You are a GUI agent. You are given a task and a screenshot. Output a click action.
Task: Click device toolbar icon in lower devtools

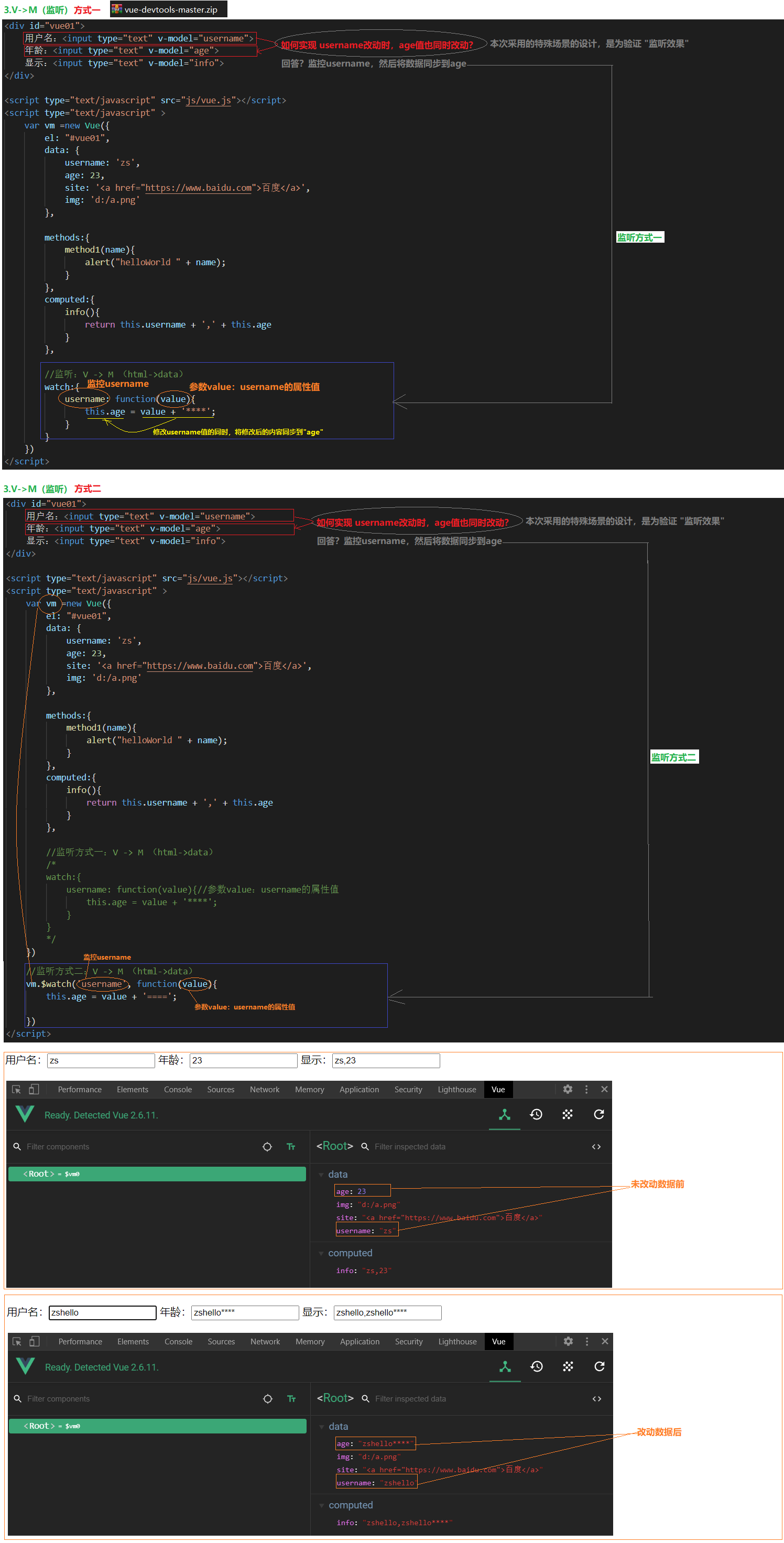pos(35,1342)
